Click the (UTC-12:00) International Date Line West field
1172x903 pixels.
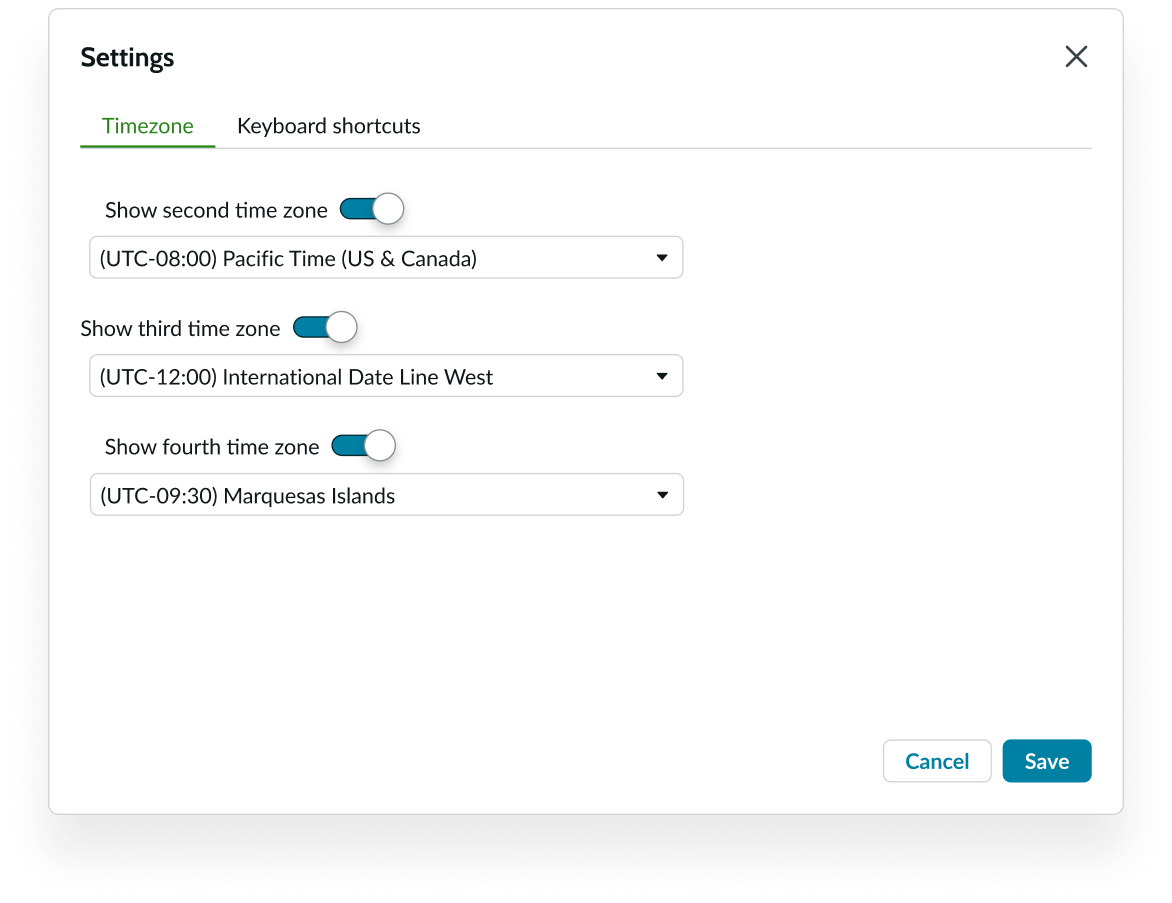[x=296, y=377]
